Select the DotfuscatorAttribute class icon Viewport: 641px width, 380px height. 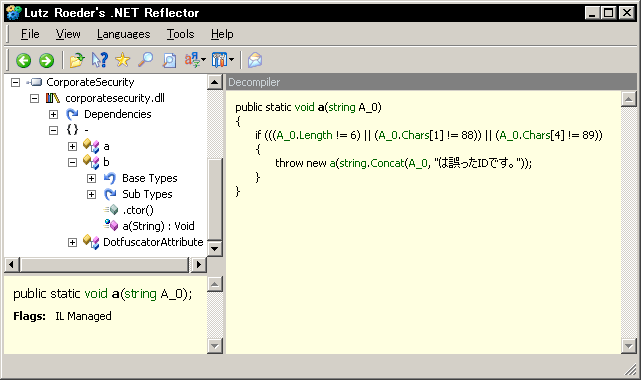(x=91, y=242)
